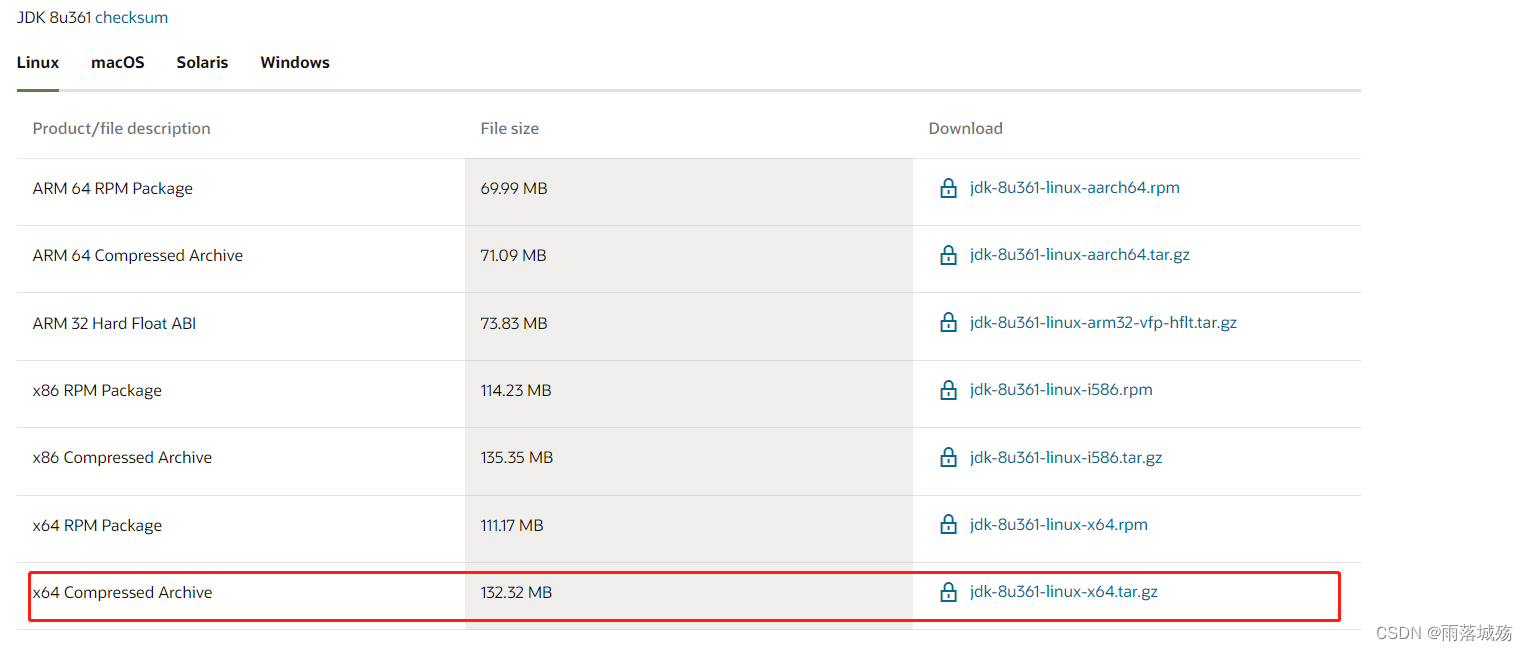Image resolution: width=1528 pixels, height=651 pixels.
Task: Download jdk-8u361-linux-aarch64.tar.gz
Action: 1080,255
